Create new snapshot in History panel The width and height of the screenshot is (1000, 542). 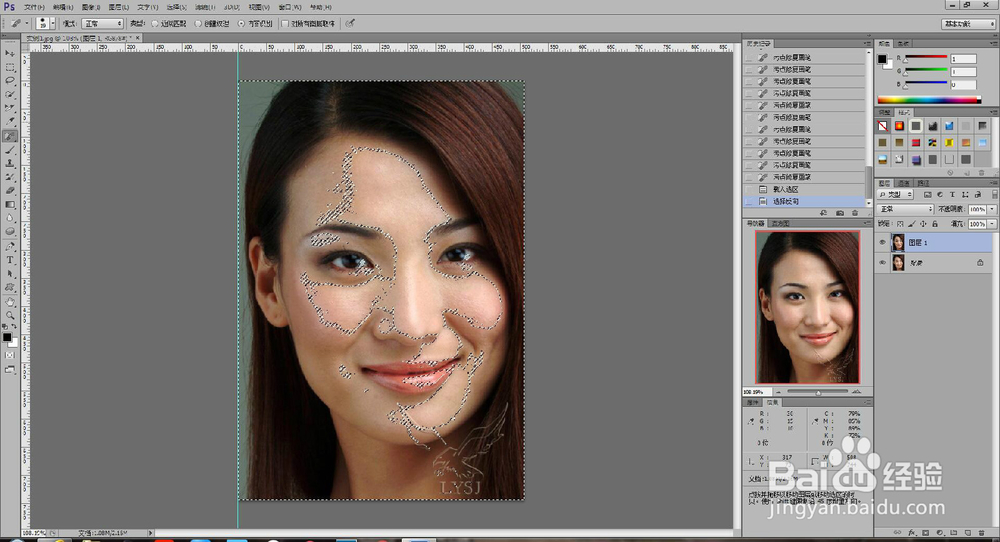pyautogui.click(x=840, y=213)
